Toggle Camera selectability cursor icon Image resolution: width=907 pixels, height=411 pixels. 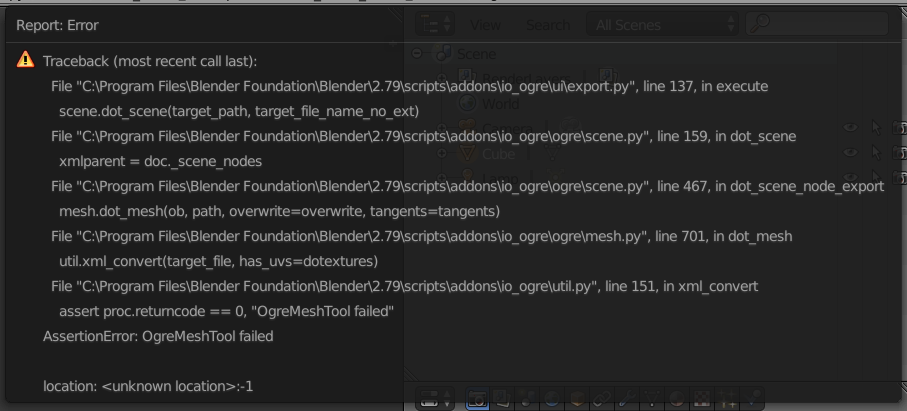[876, 128]
